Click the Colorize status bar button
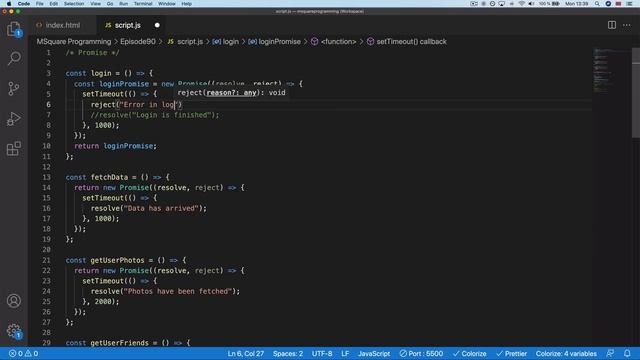 (469, 353)
